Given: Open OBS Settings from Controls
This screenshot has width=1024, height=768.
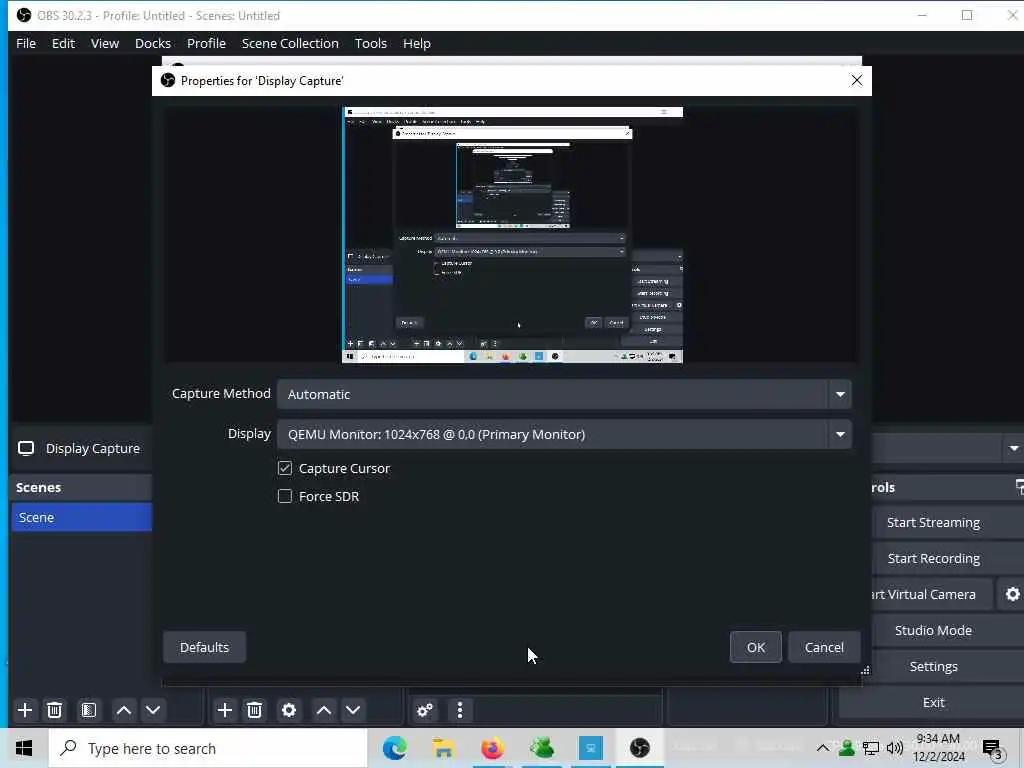Looking at the screenshot, I should [933, 666].
